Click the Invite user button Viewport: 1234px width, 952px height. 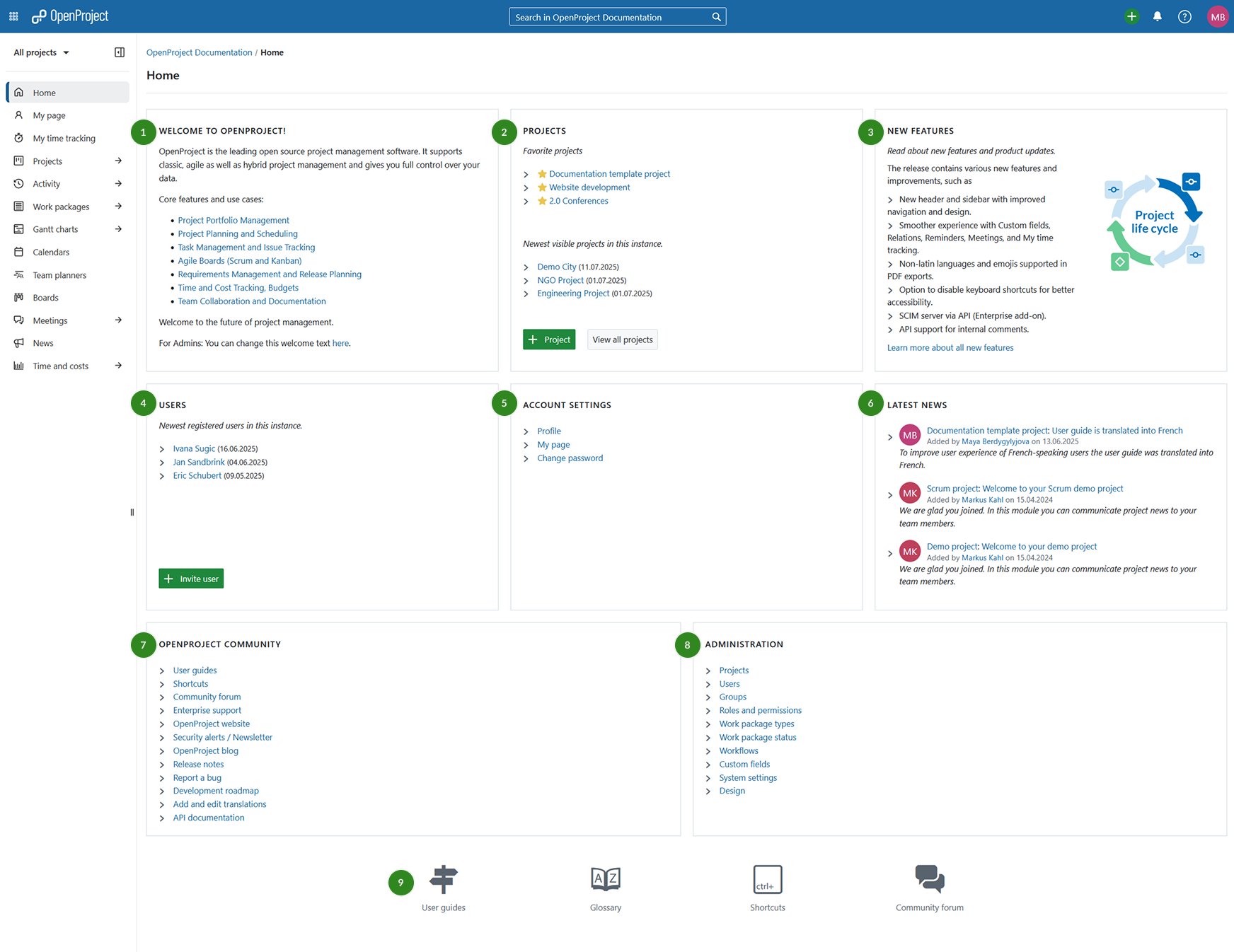[191, 579]
